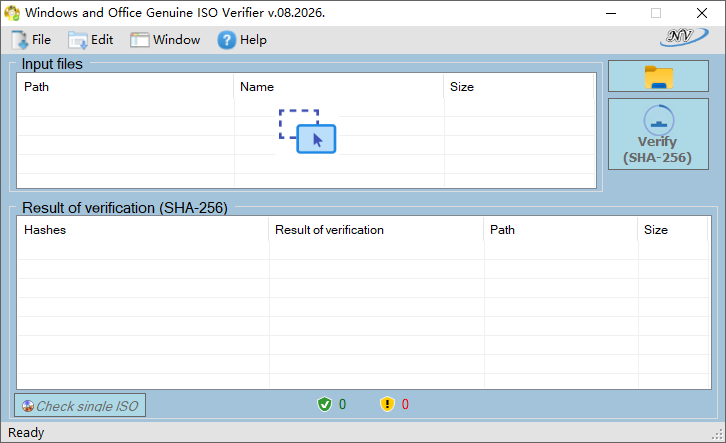Image resolution: width=726 pixels, height=443 pixels.
Task: Click the green shield verified-count icon
Action: [325, 404]
